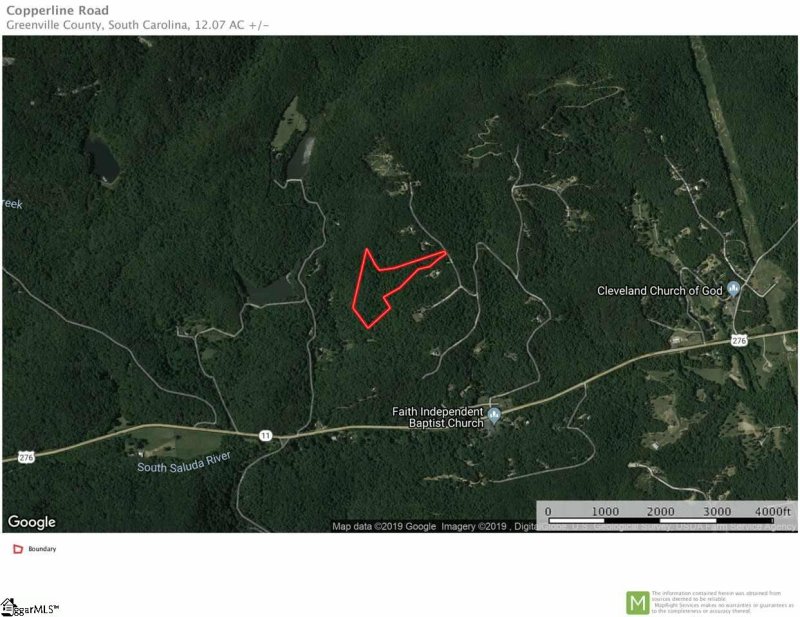Click the Cleveland Church of God label
Image resolution: width=800 pixels, height=617 pixels.
[x=660, y=290]
